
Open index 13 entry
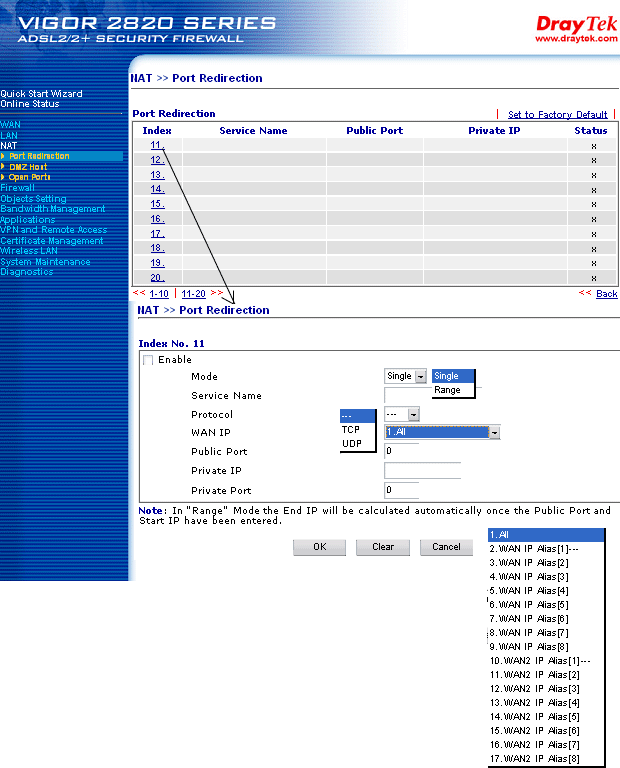(157, 175)
